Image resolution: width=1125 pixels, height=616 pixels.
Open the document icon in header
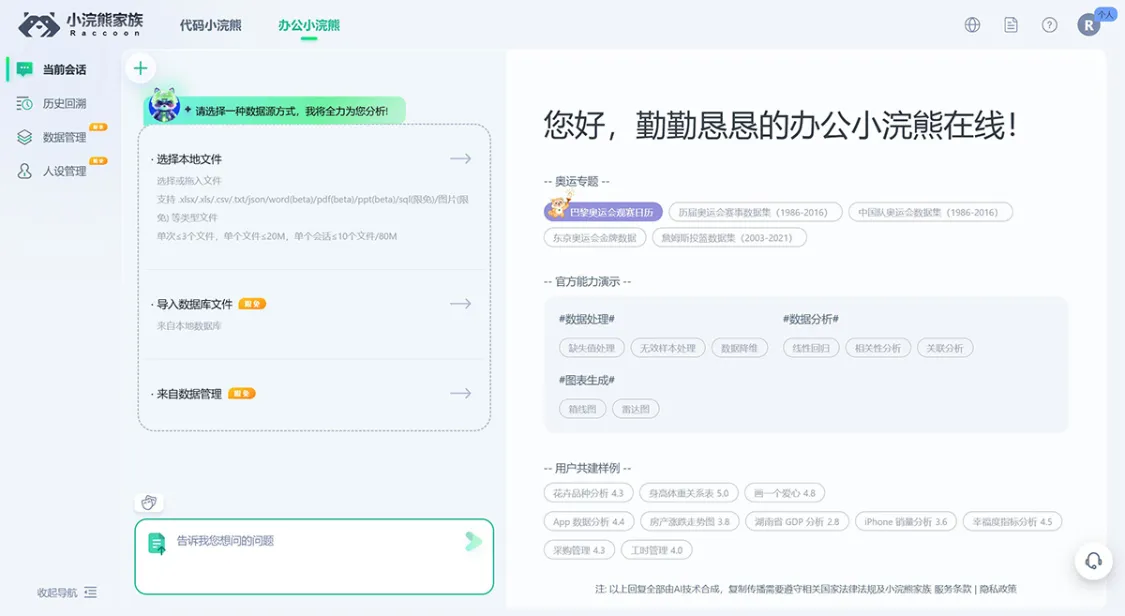1011,25
